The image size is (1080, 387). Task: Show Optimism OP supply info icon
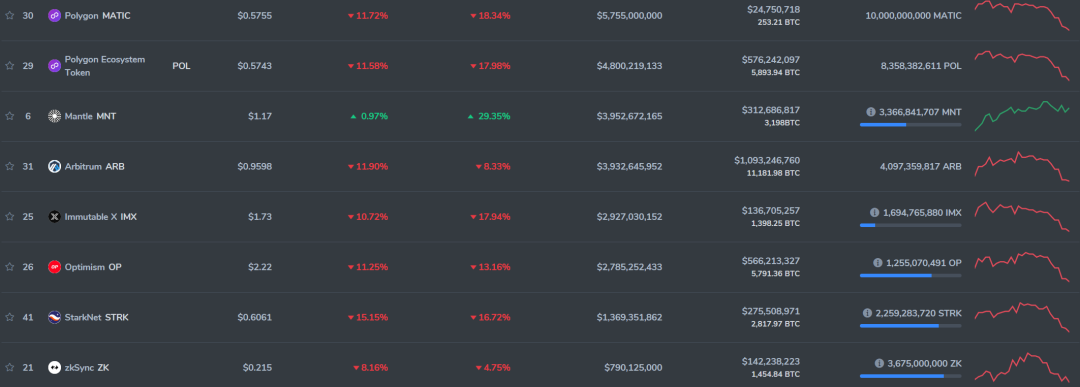click(878, 262)
